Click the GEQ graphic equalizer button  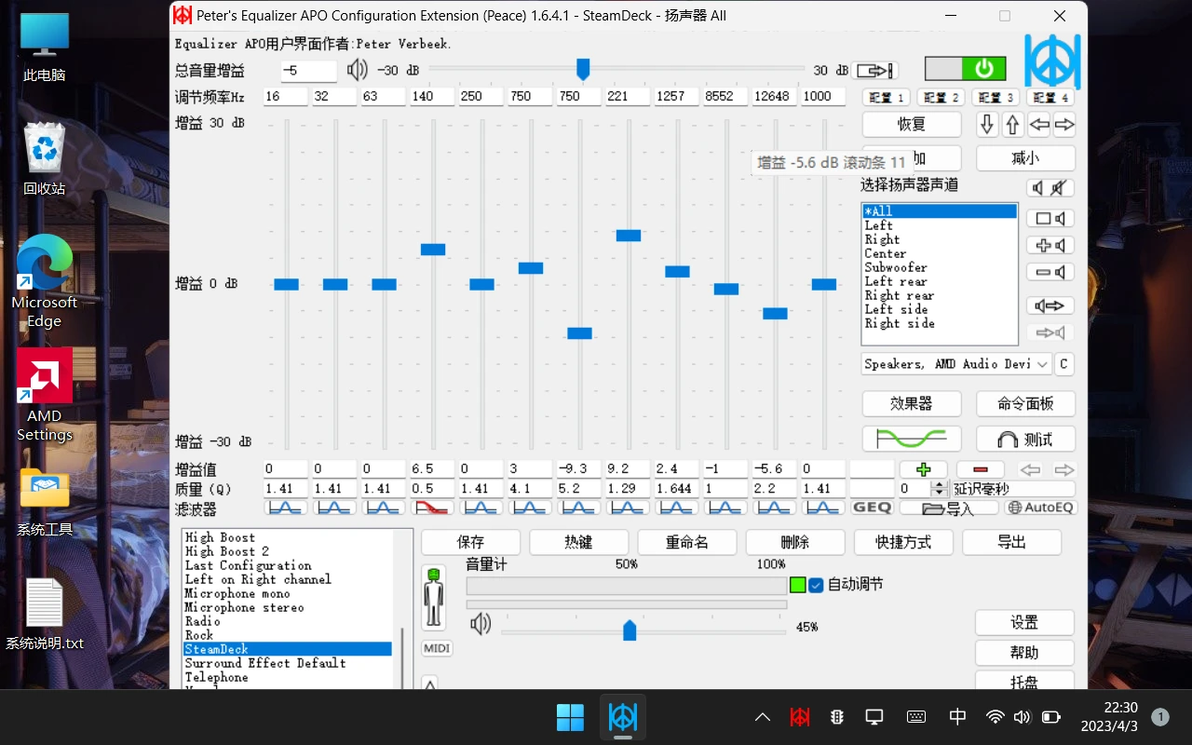872,507
